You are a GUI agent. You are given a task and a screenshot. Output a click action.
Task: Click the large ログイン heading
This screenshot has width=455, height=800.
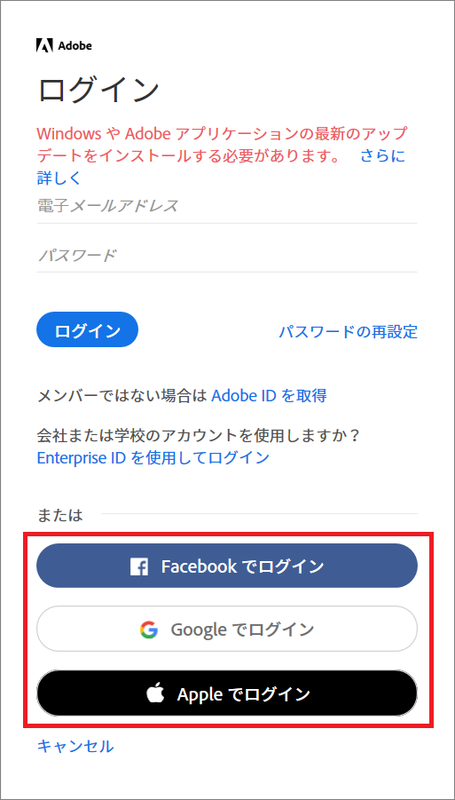tap(99, 90)
